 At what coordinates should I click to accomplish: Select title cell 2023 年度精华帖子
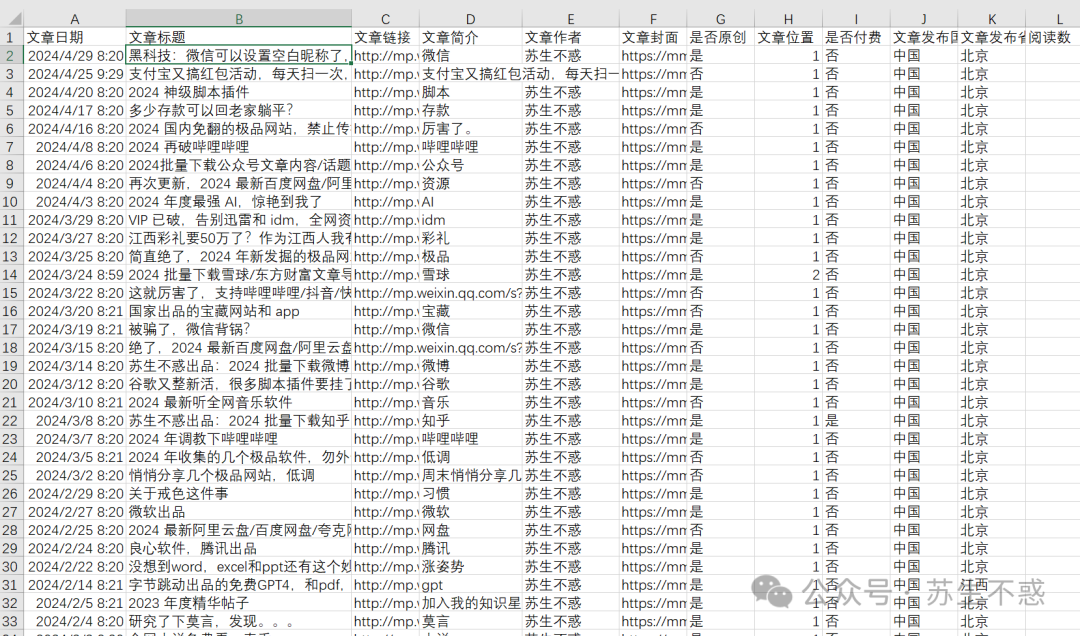click(239, 604)
